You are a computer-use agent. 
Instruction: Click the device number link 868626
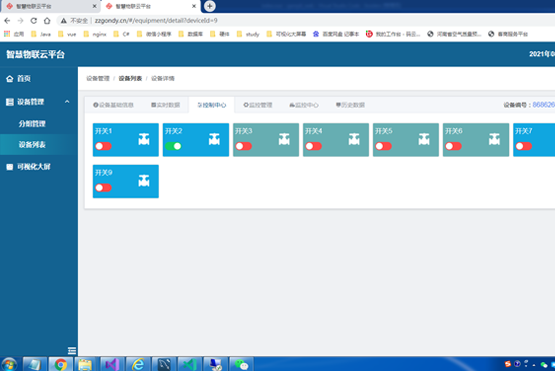544,105
